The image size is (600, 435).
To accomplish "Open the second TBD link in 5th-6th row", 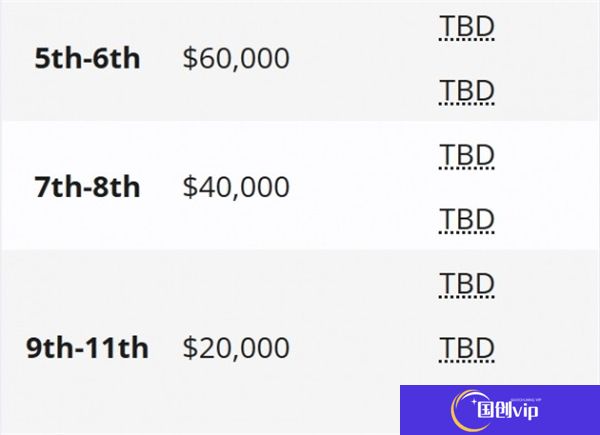I will click(467, 91).
